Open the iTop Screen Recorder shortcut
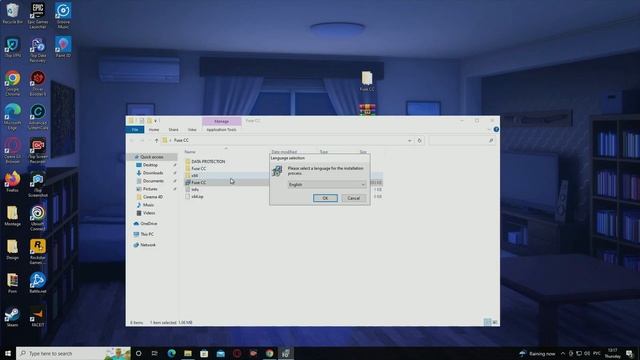This screenshot has height=360, width=640. point(38,151)
